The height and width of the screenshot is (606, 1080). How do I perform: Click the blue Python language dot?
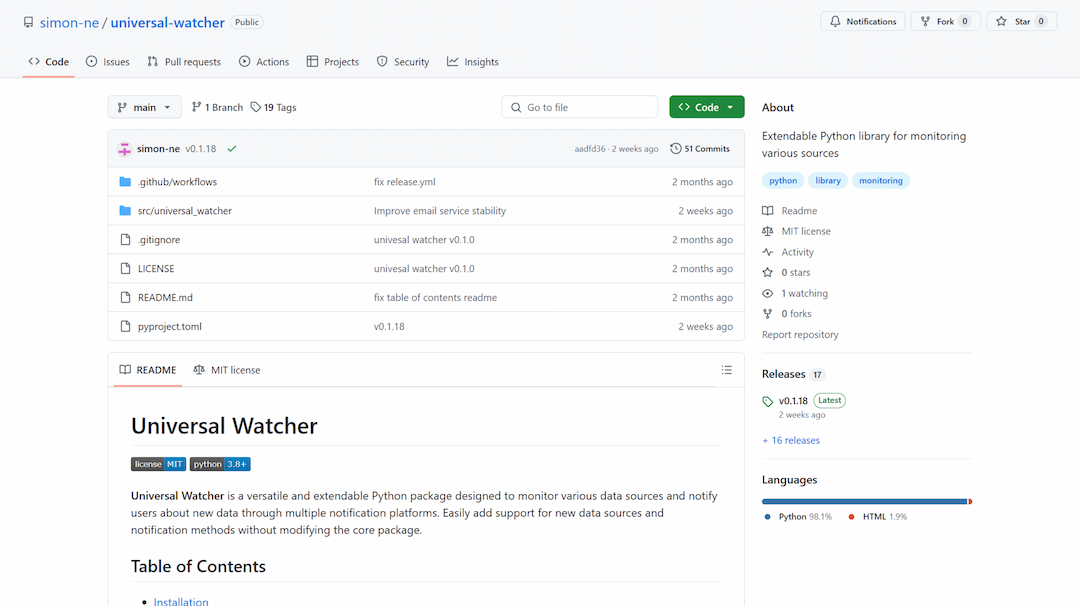(767, 516)
